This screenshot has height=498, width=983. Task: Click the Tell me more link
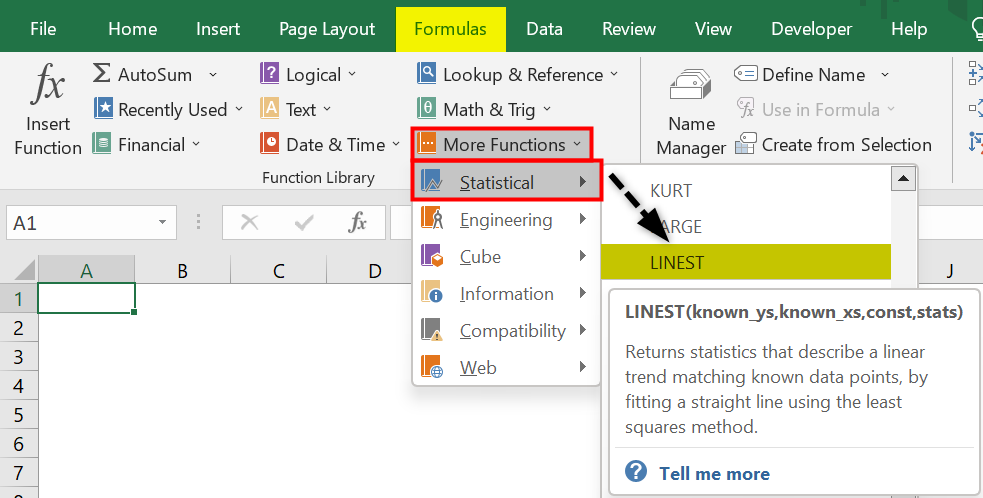(x=714, y=474)
